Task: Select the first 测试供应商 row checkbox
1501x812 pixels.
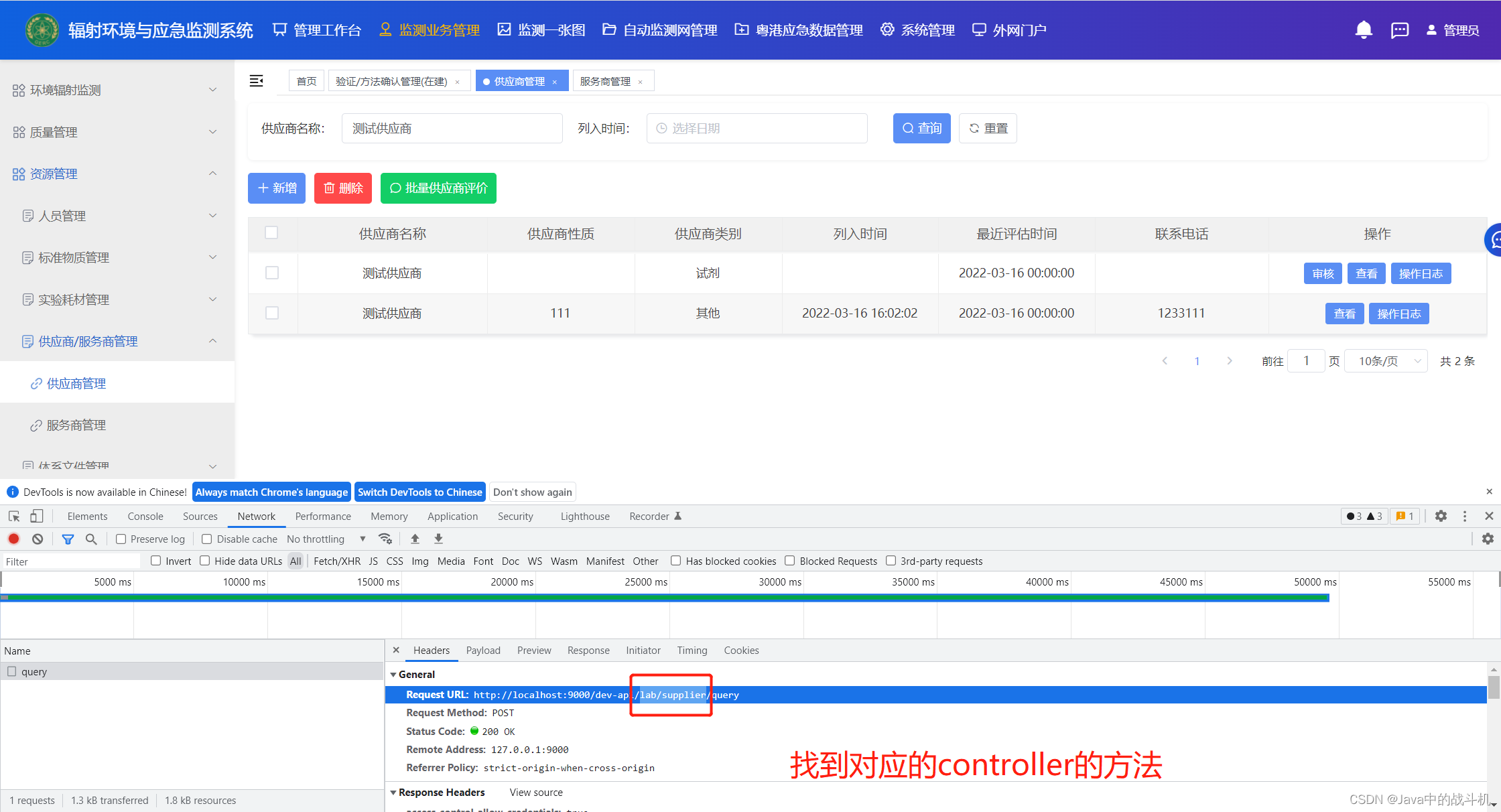Action: point(272,273)
